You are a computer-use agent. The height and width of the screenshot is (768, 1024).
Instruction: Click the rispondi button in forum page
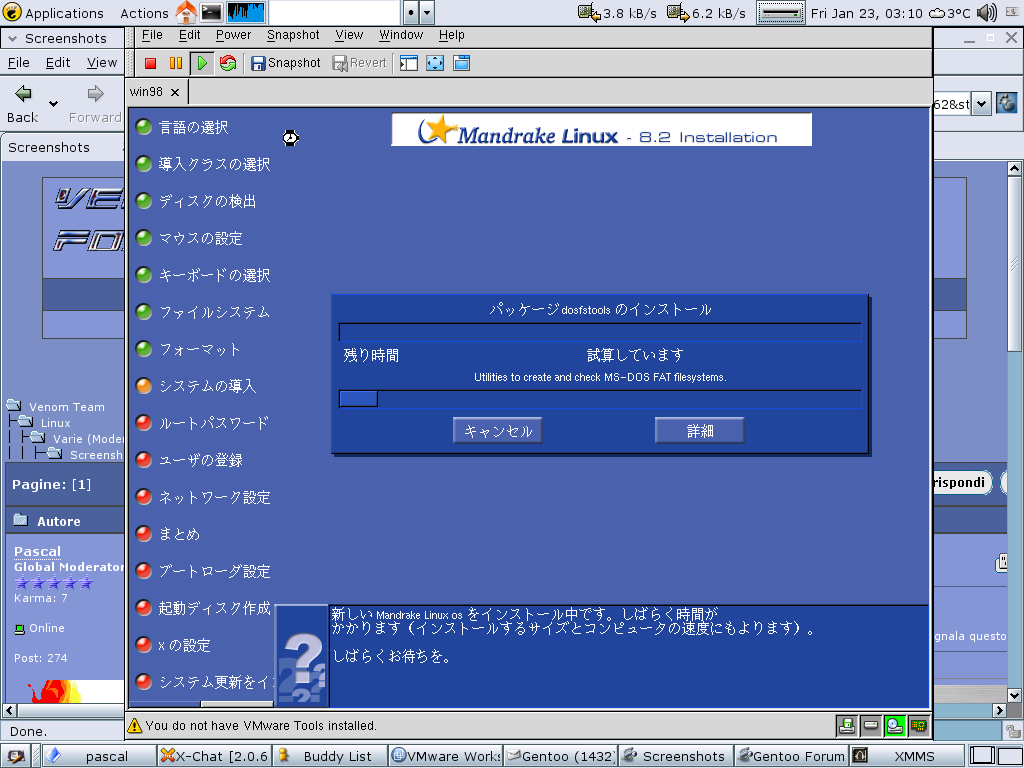coord(959,483)
